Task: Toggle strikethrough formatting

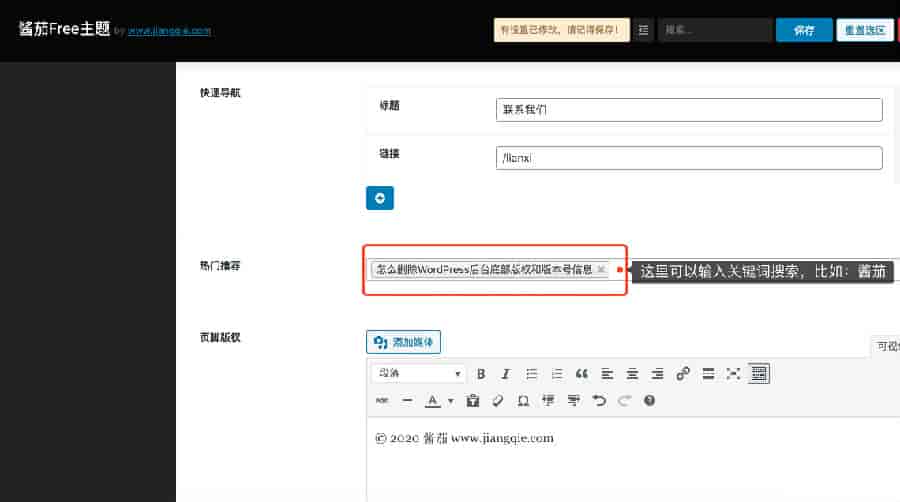Action: (382, 400)
